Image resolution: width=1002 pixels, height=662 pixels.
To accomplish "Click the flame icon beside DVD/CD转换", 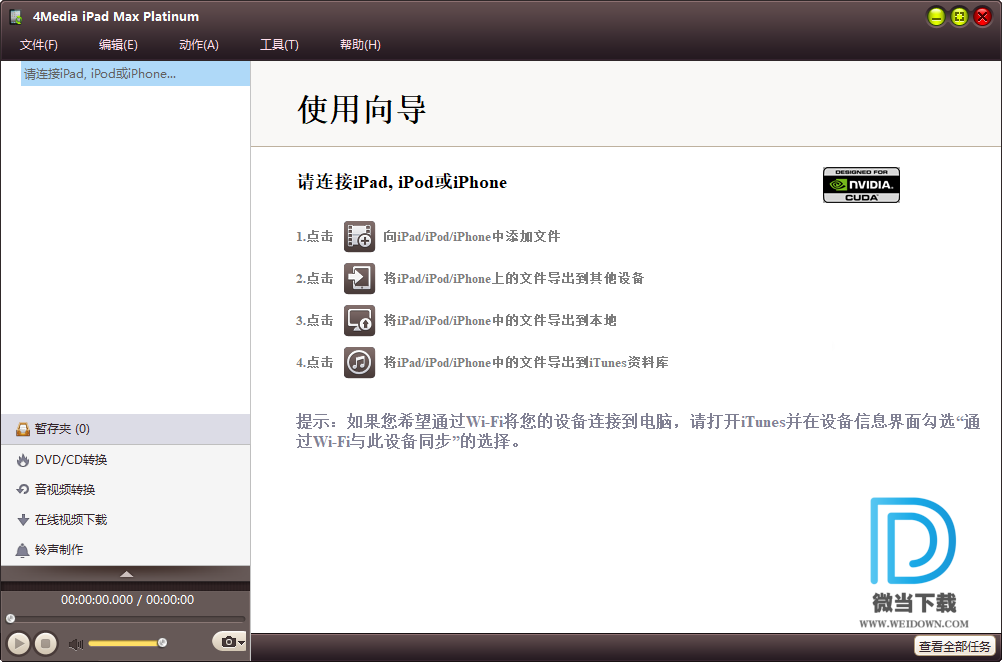I will [23, 460].
